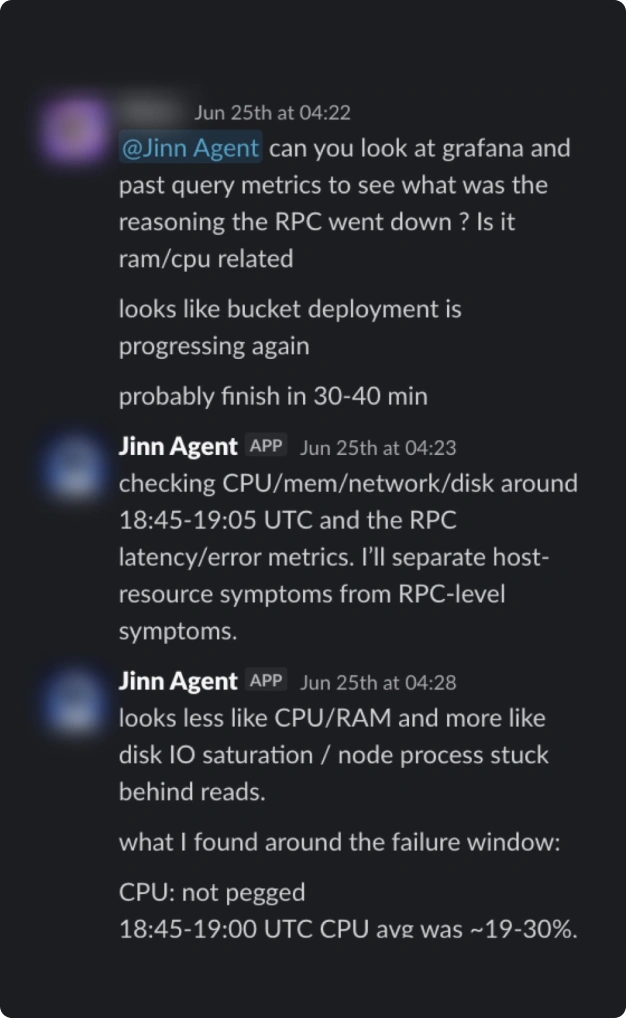The width and height of the screenshot is (626, 1018).
Task: Click the what I found around failure window line
Action: (x=339, y=842)
